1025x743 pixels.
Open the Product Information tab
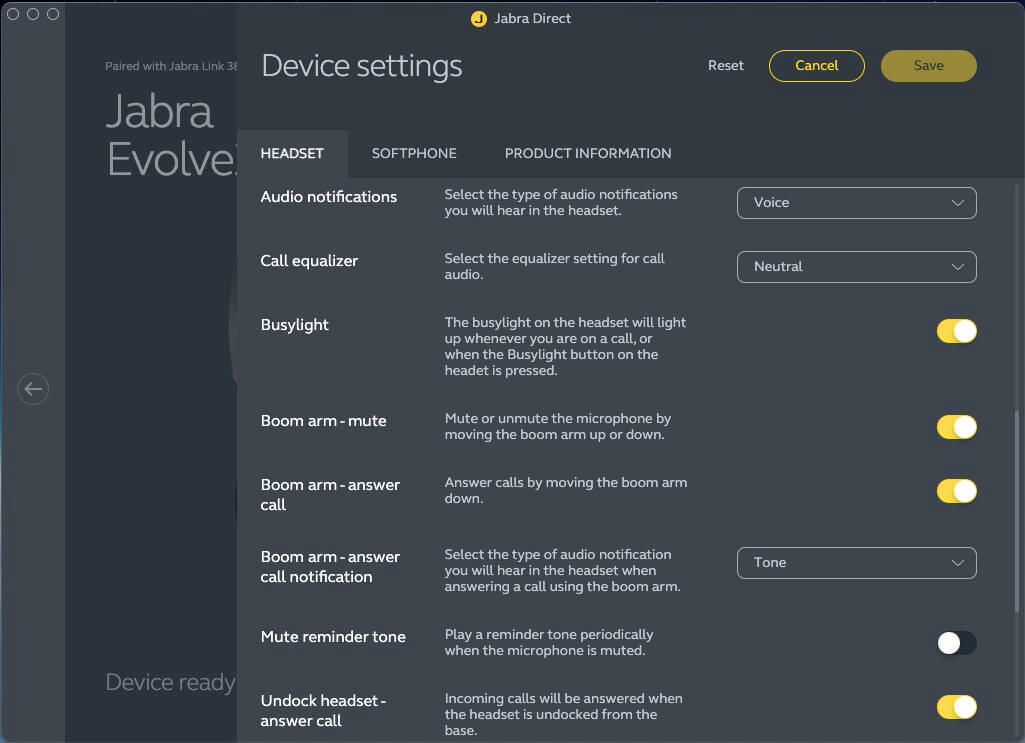pos(588,153)
